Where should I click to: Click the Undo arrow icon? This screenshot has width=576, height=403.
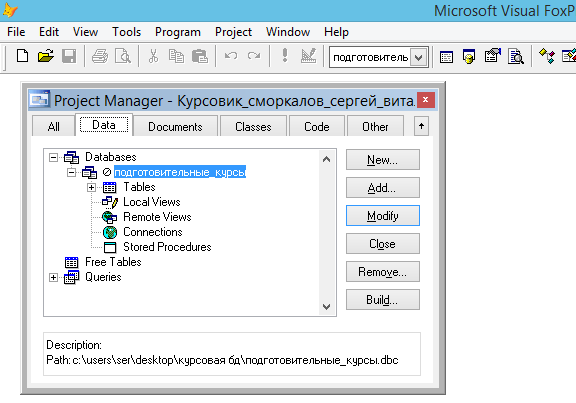pyautogui.click(x=231, y=56)
